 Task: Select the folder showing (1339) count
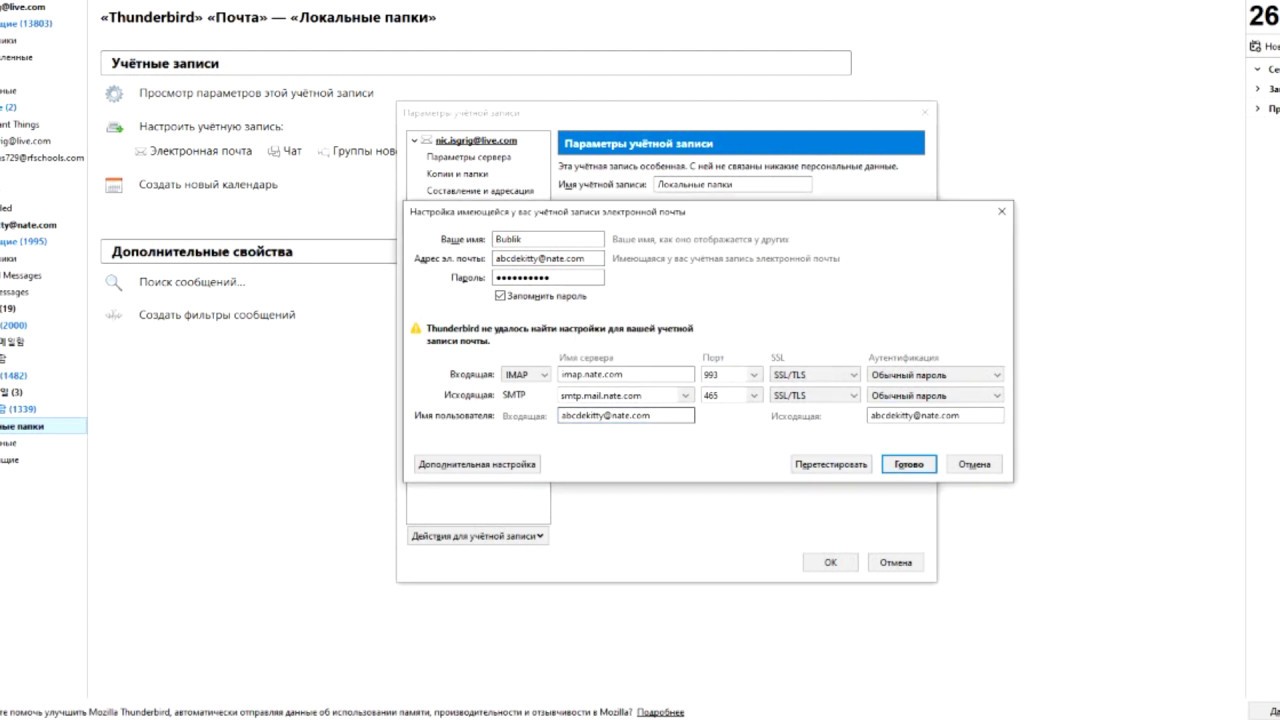click(43, 410)
